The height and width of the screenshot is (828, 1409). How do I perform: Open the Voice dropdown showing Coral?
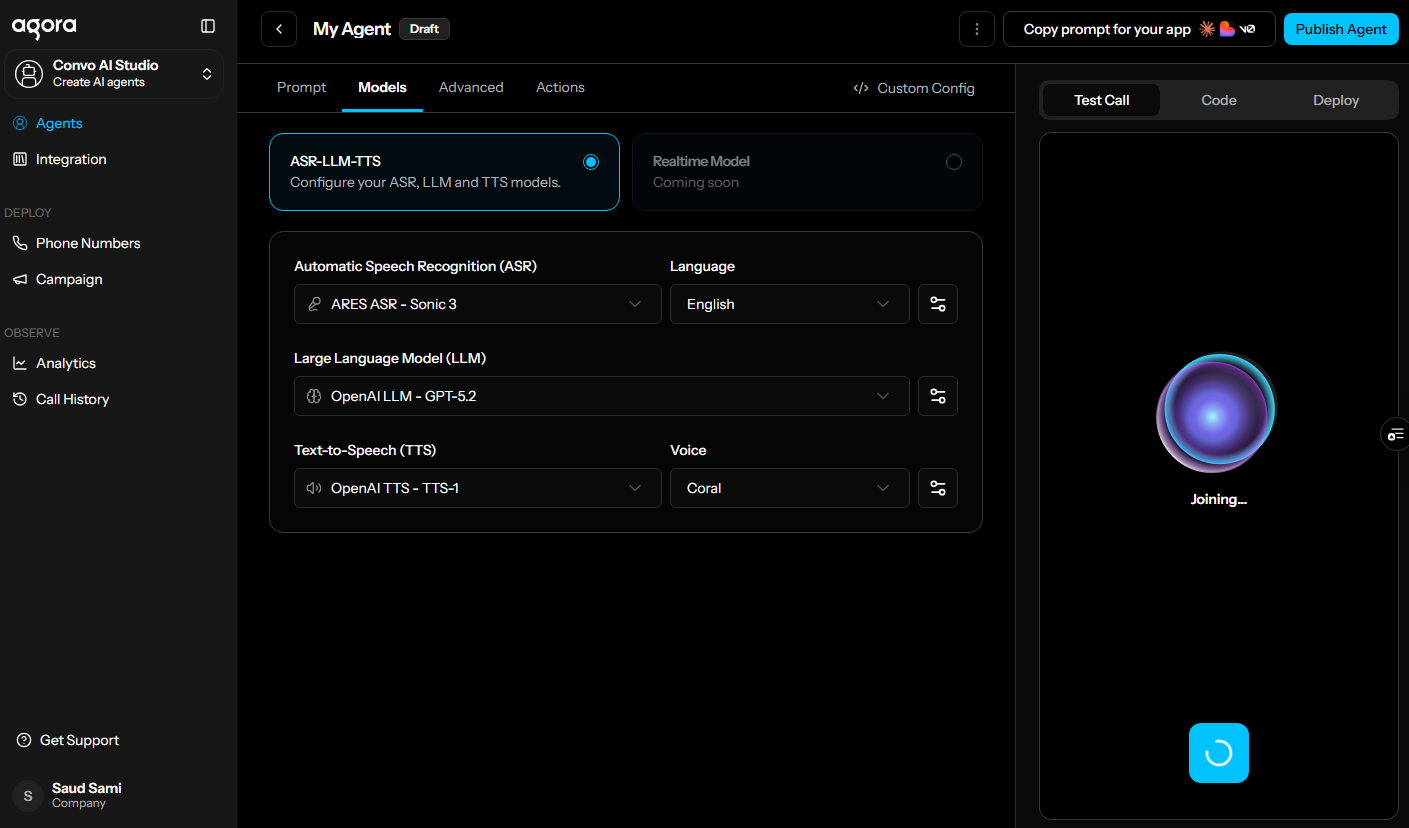(x=789, y=488)
